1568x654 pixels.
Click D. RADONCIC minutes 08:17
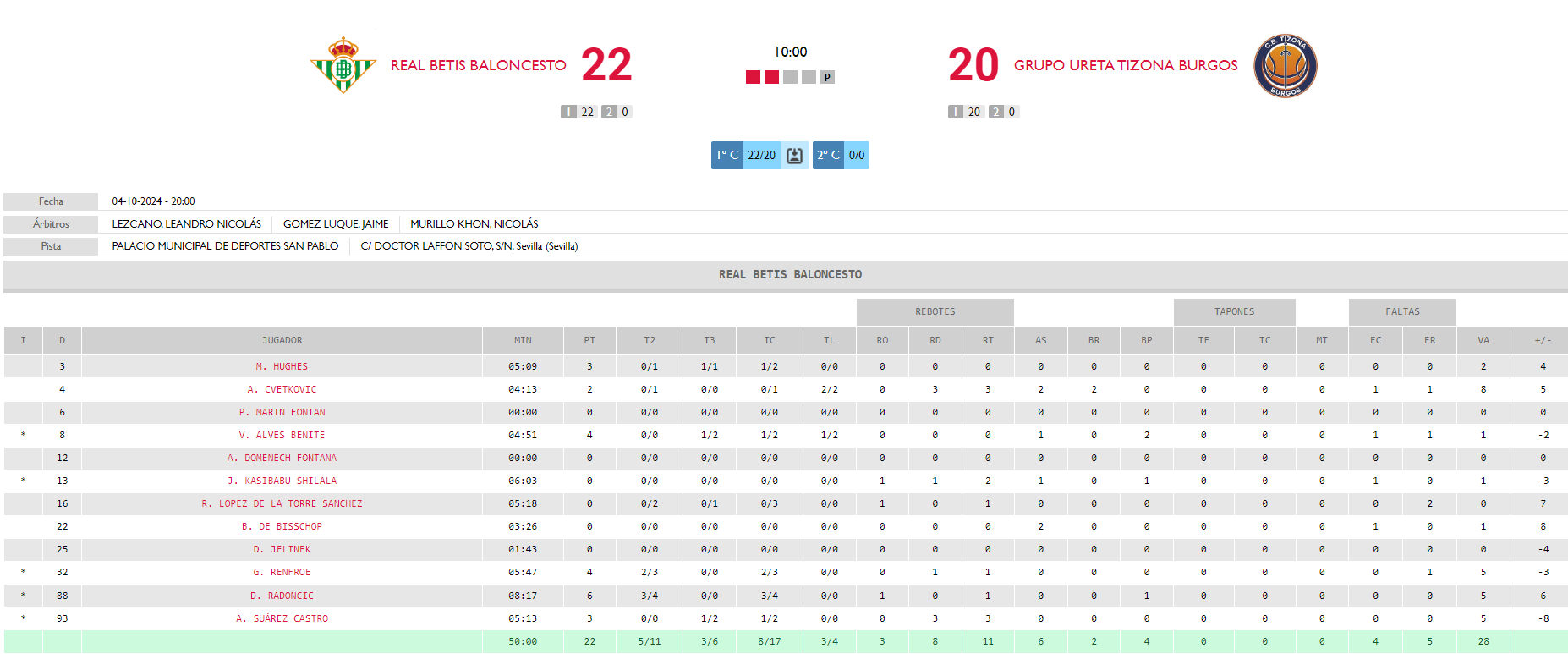click(523, 596)
